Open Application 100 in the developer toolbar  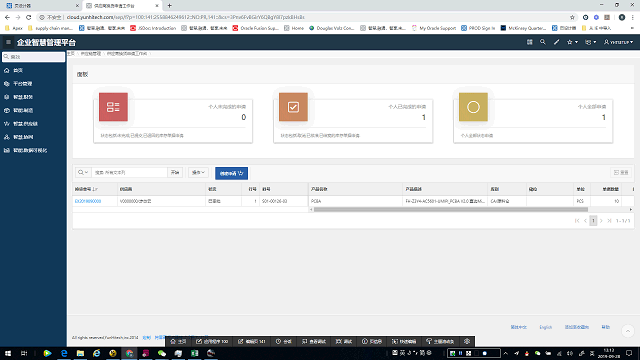[212, 341]
